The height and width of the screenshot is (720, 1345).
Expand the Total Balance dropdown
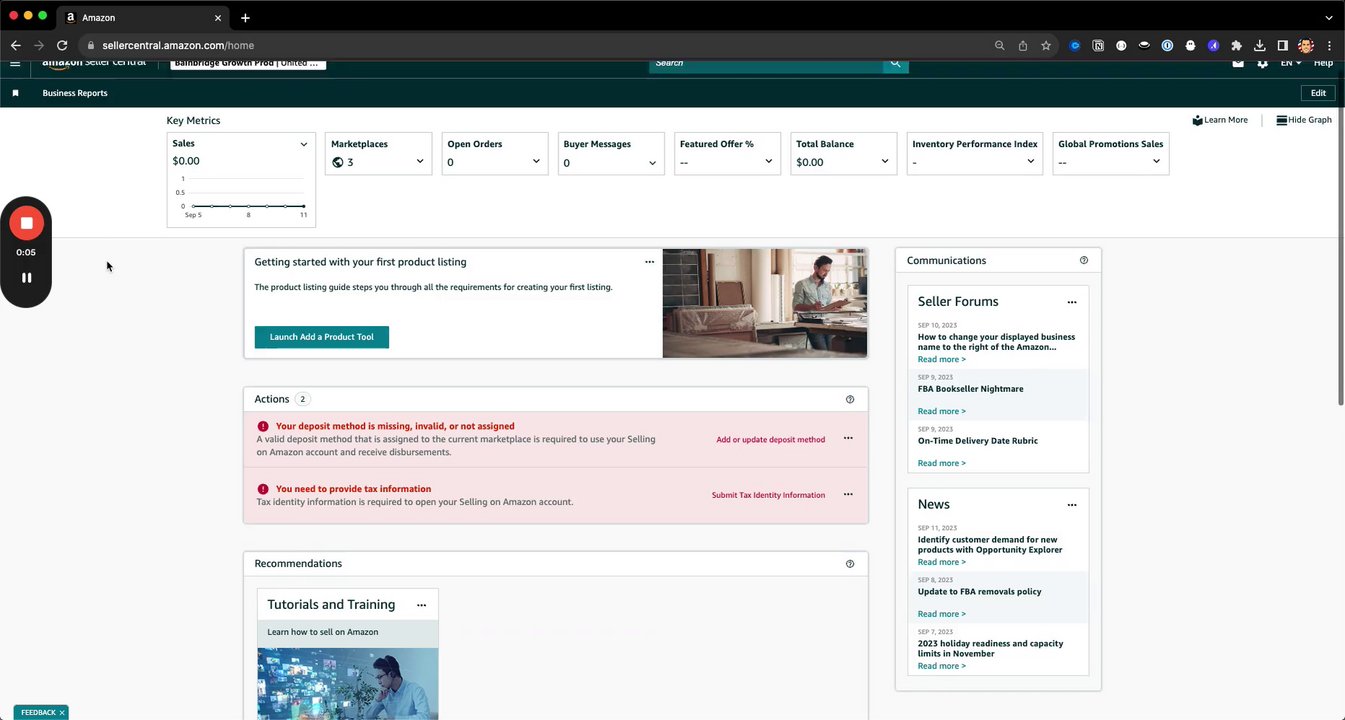[885, 162]
